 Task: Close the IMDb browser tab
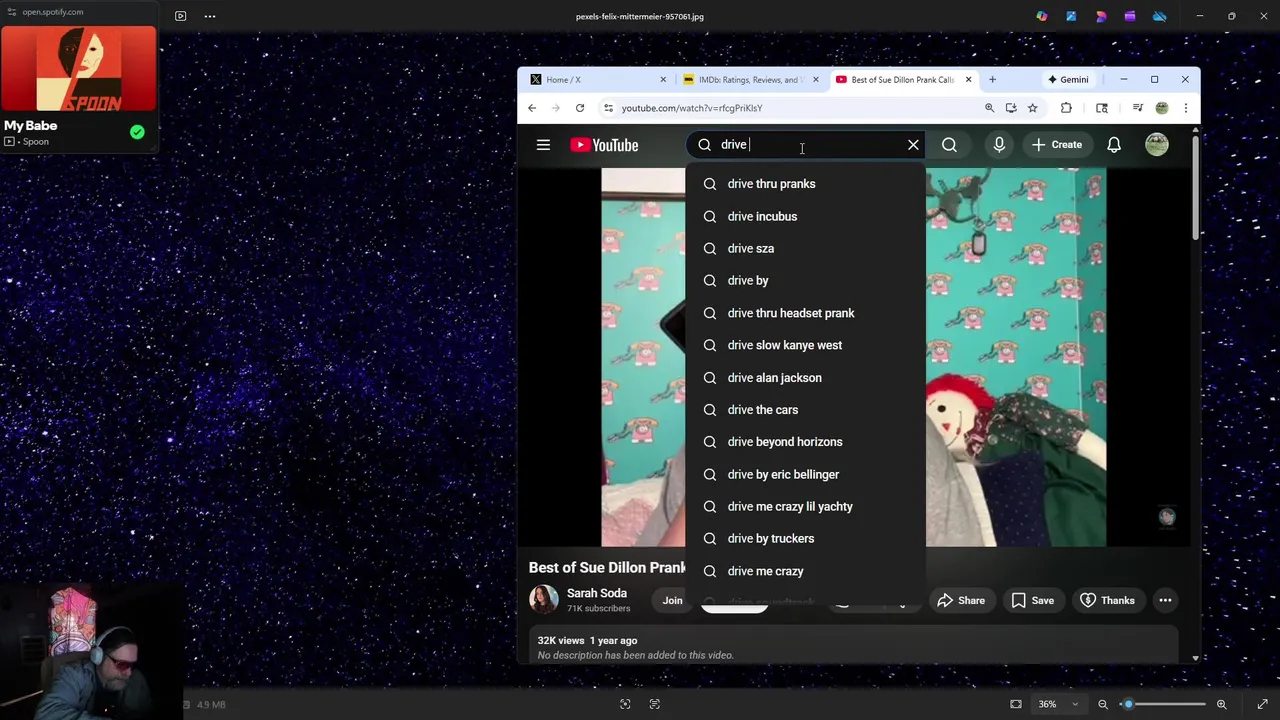[x=816, y=80]
